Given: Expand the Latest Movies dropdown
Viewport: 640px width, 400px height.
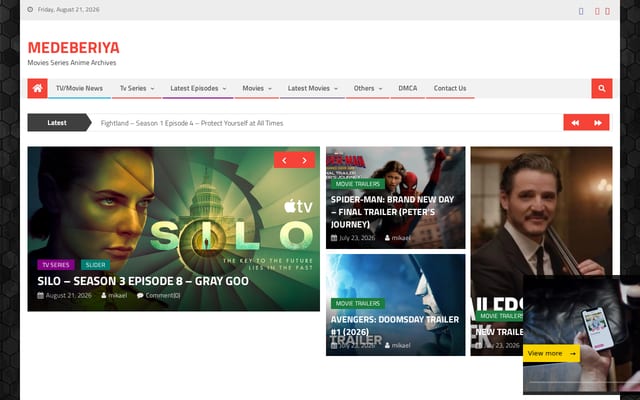Looking at the screenshot, I should coord(313,88).
